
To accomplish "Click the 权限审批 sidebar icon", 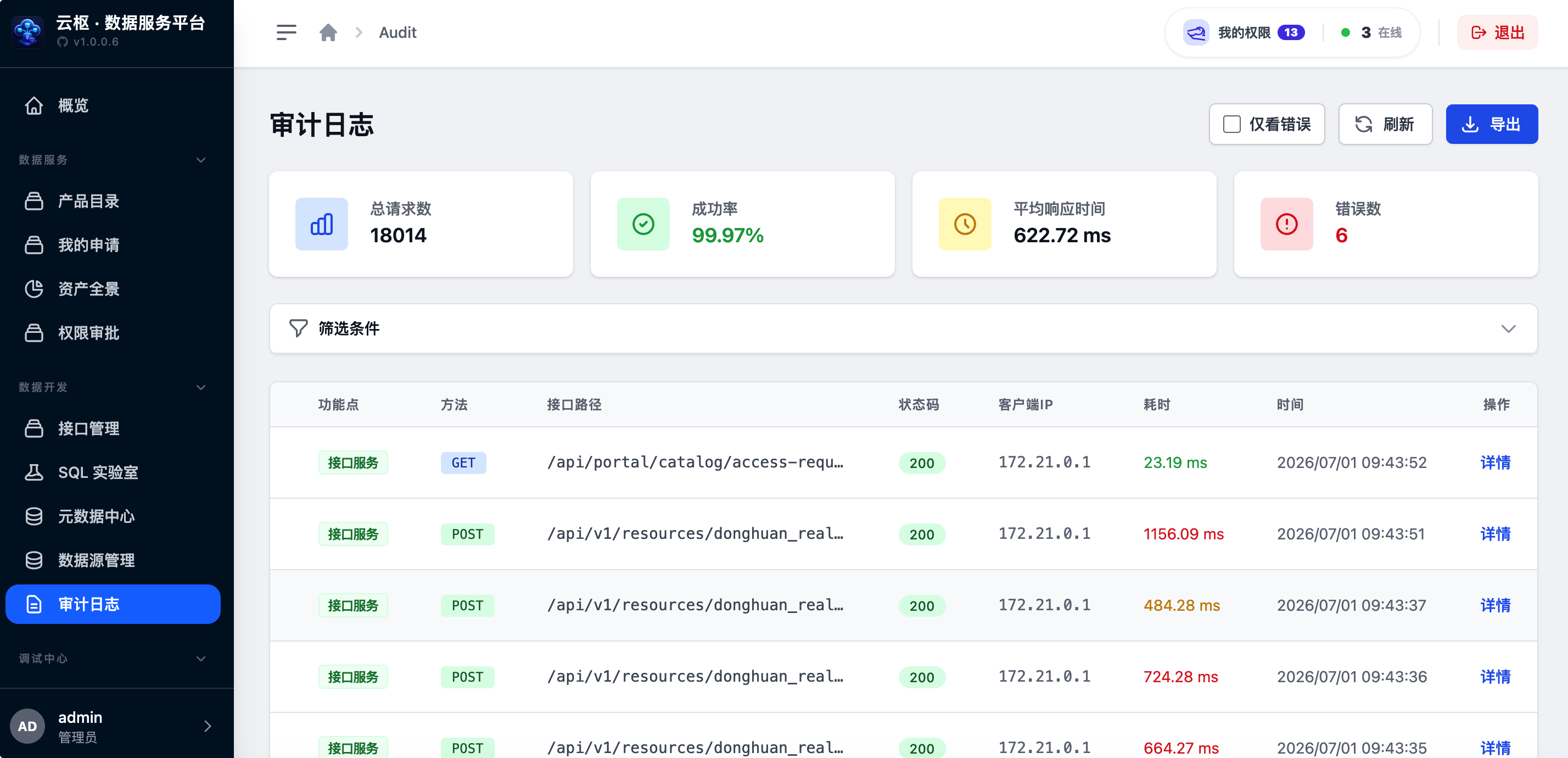I will tap(34, 332).
